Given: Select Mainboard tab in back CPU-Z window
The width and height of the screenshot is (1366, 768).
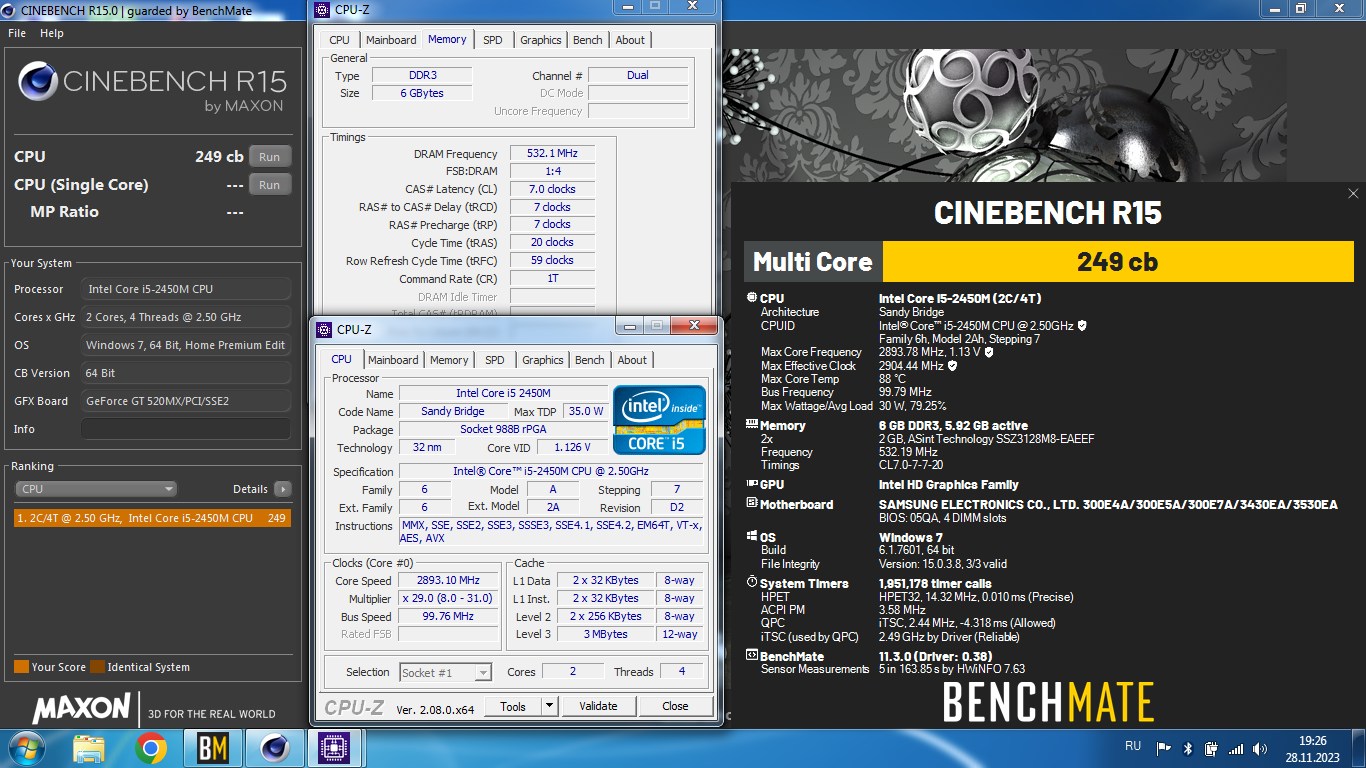Looking at the screenshot, I should 391,40.
